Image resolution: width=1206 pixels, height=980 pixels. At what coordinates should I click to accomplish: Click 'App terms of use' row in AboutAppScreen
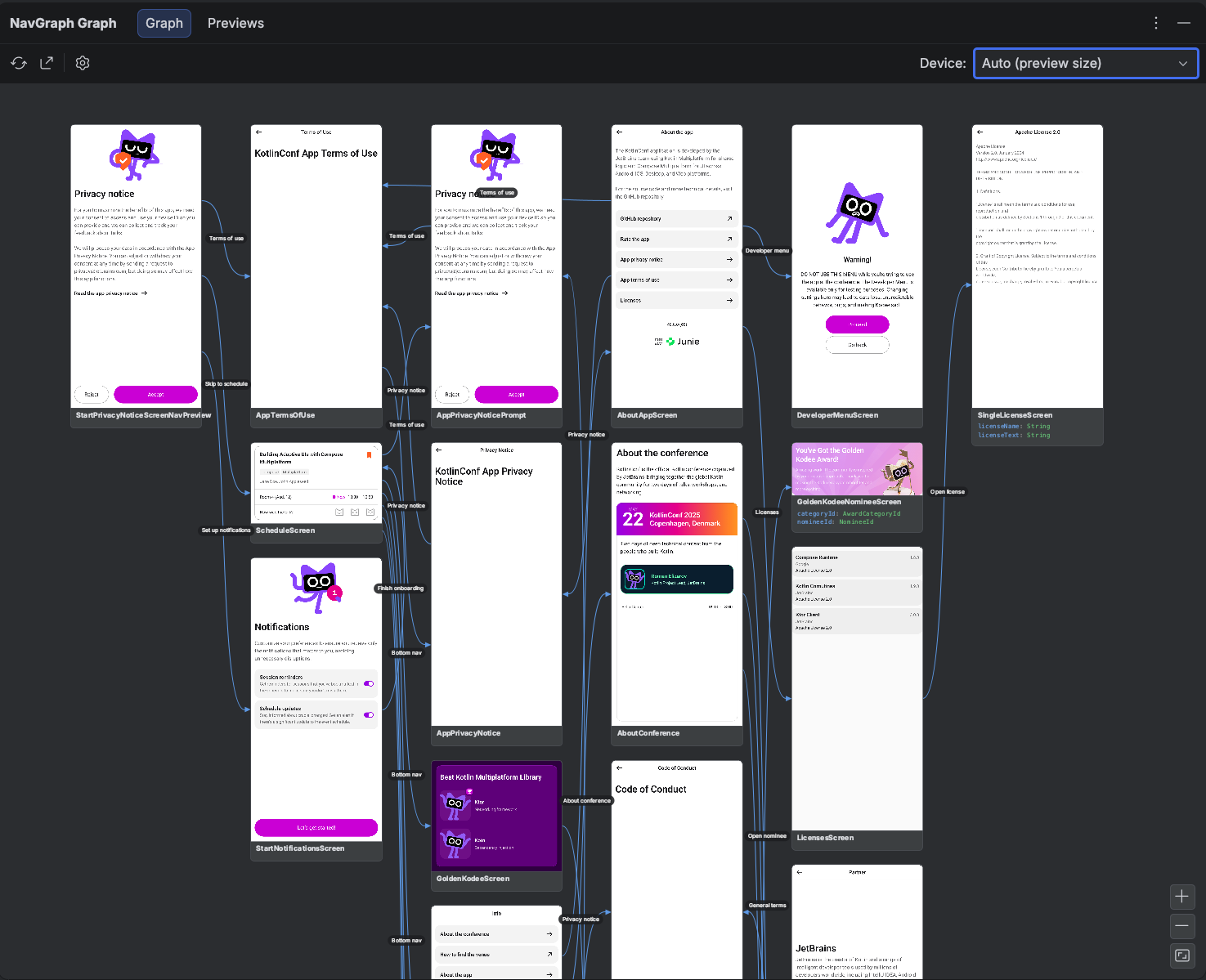pos(677,280)
